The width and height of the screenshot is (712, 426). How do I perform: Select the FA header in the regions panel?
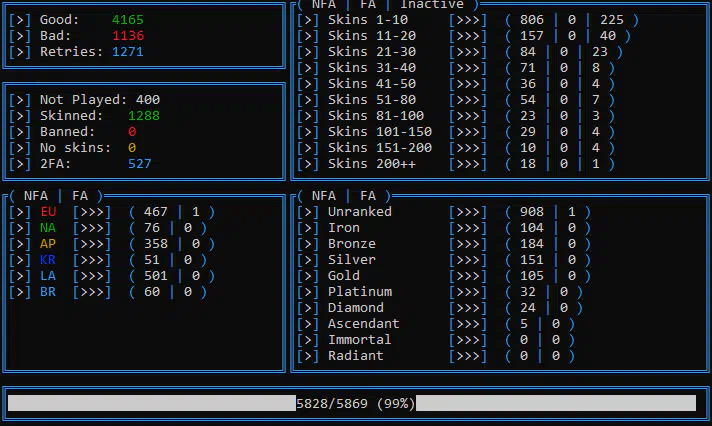pos(80,196)
